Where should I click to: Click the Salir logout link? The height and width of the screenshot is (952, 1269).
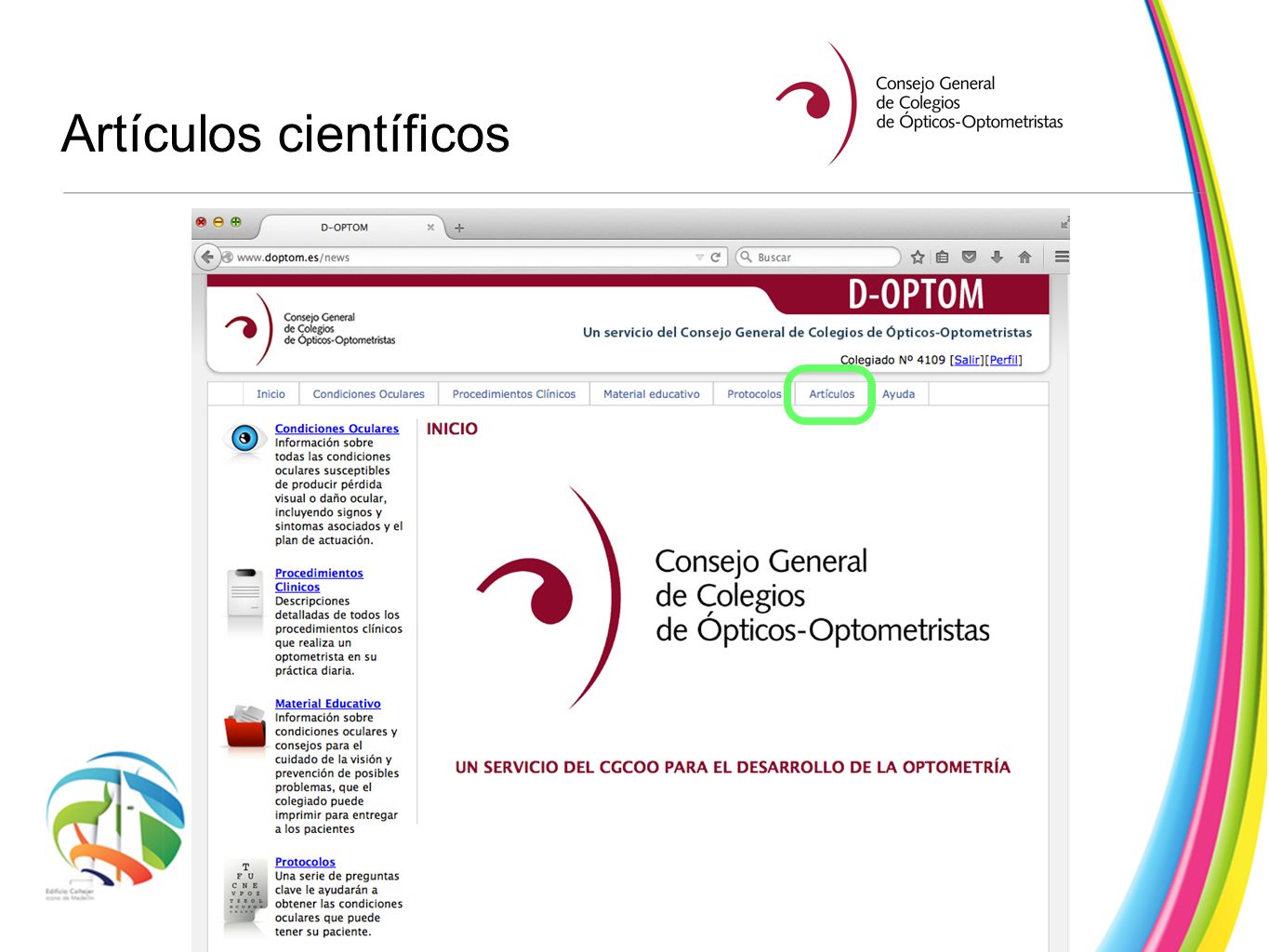967,360
